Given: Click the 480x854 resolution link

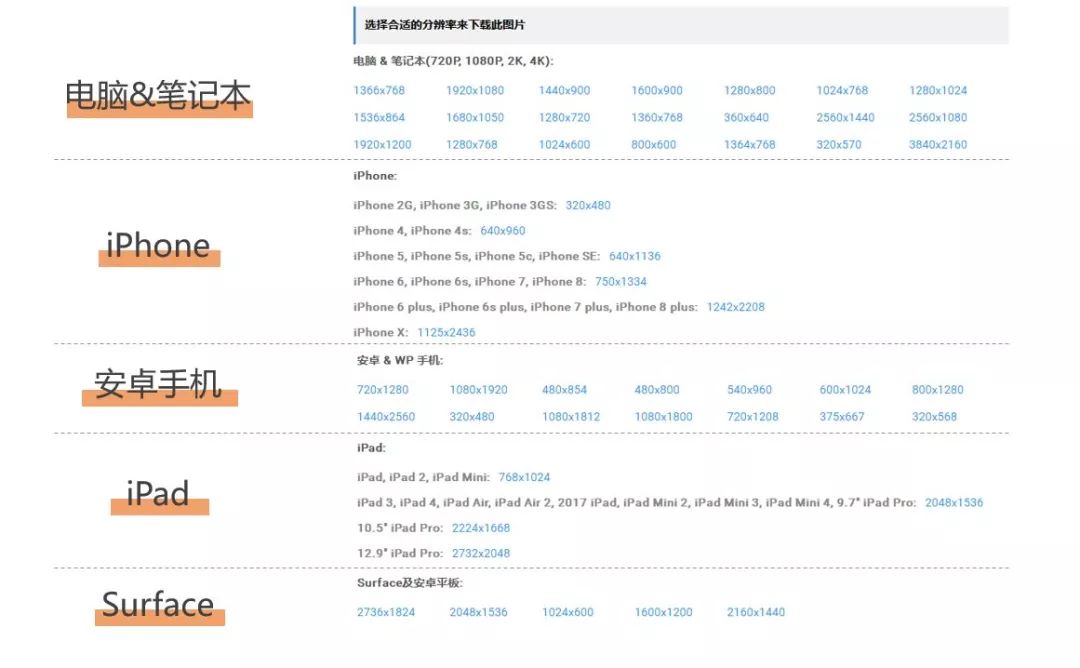Looking at the screenshot, I should (x=564, y=390).
